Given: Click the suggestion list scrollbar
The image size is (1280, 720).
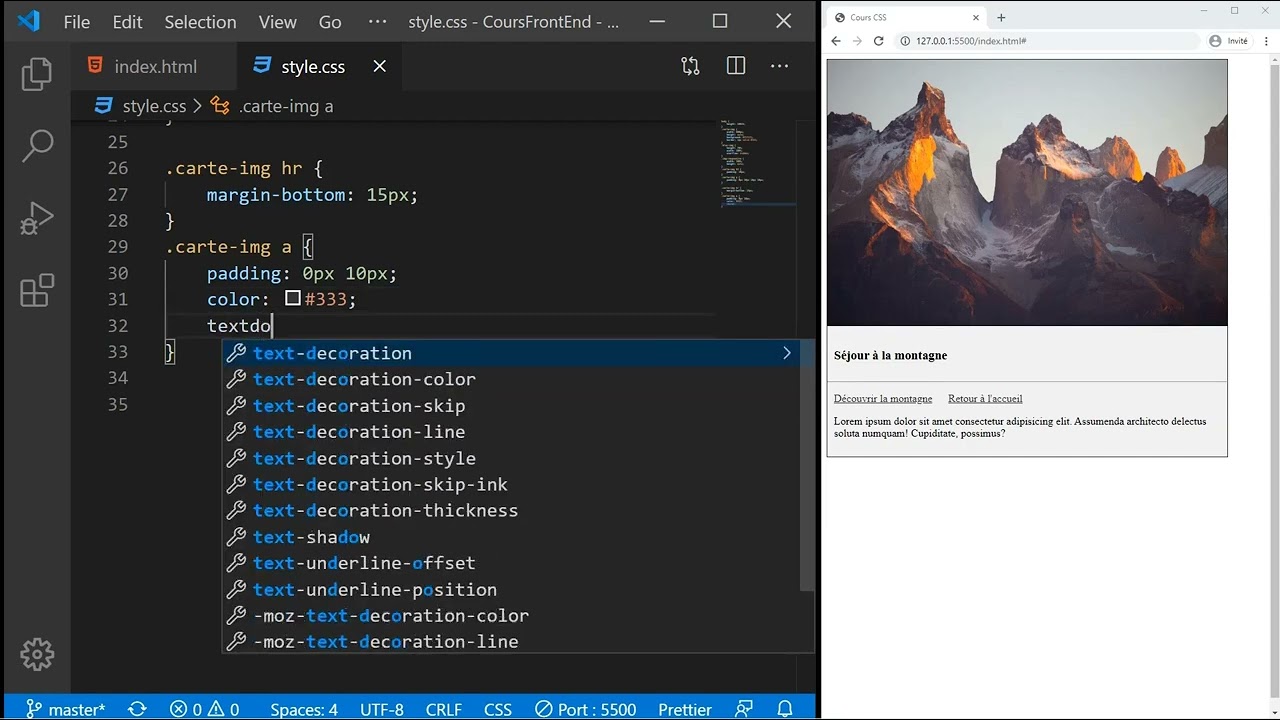Looking at the screenshot, I should click(807, 466).
